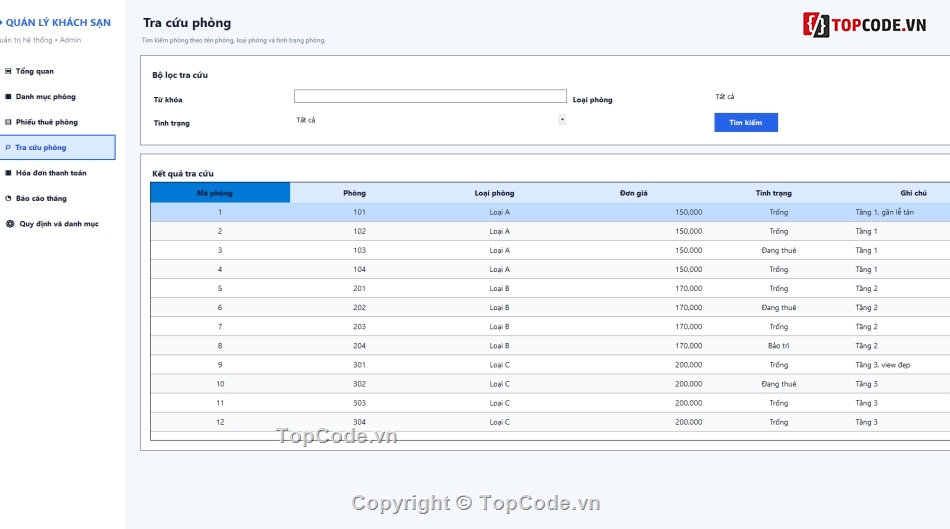Click Mã phòng cell 10

(x=220, y=384)
